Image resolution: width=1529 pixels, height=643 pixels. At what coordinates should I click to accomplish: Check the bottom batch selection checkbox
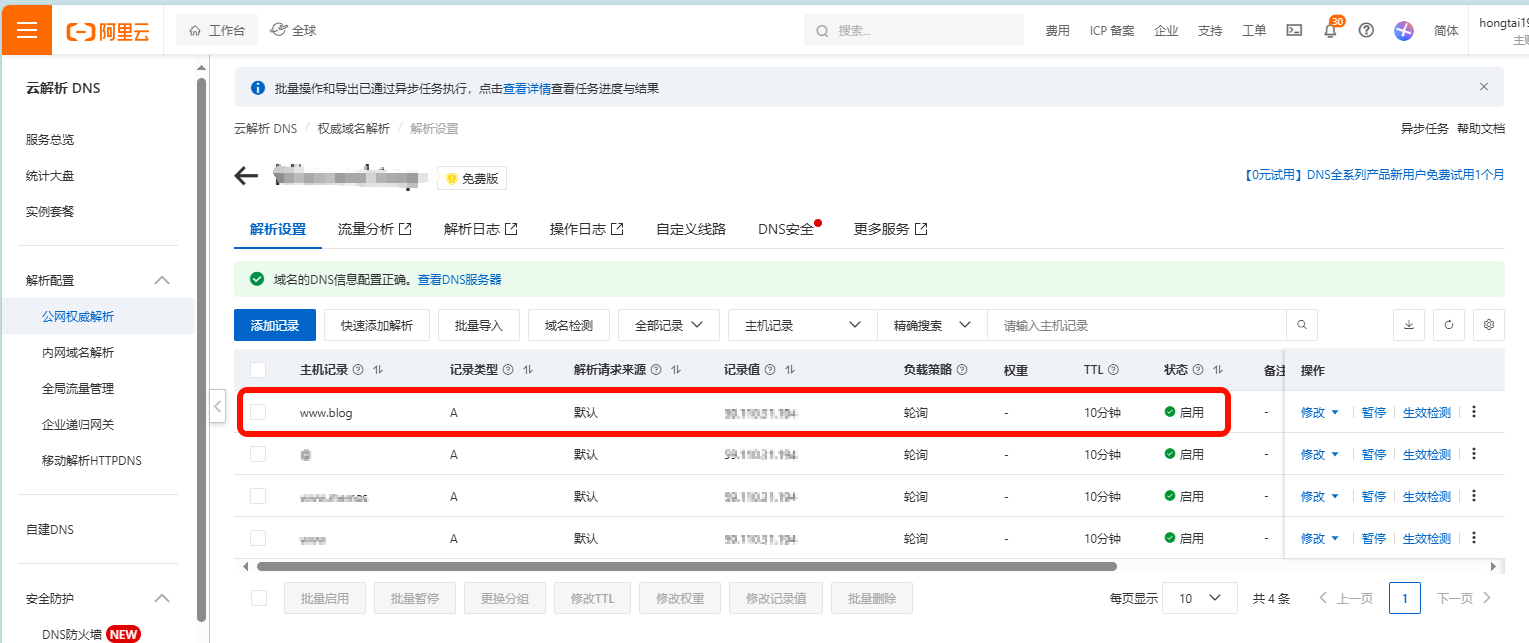pyautogui.click(x=259, y=598)
